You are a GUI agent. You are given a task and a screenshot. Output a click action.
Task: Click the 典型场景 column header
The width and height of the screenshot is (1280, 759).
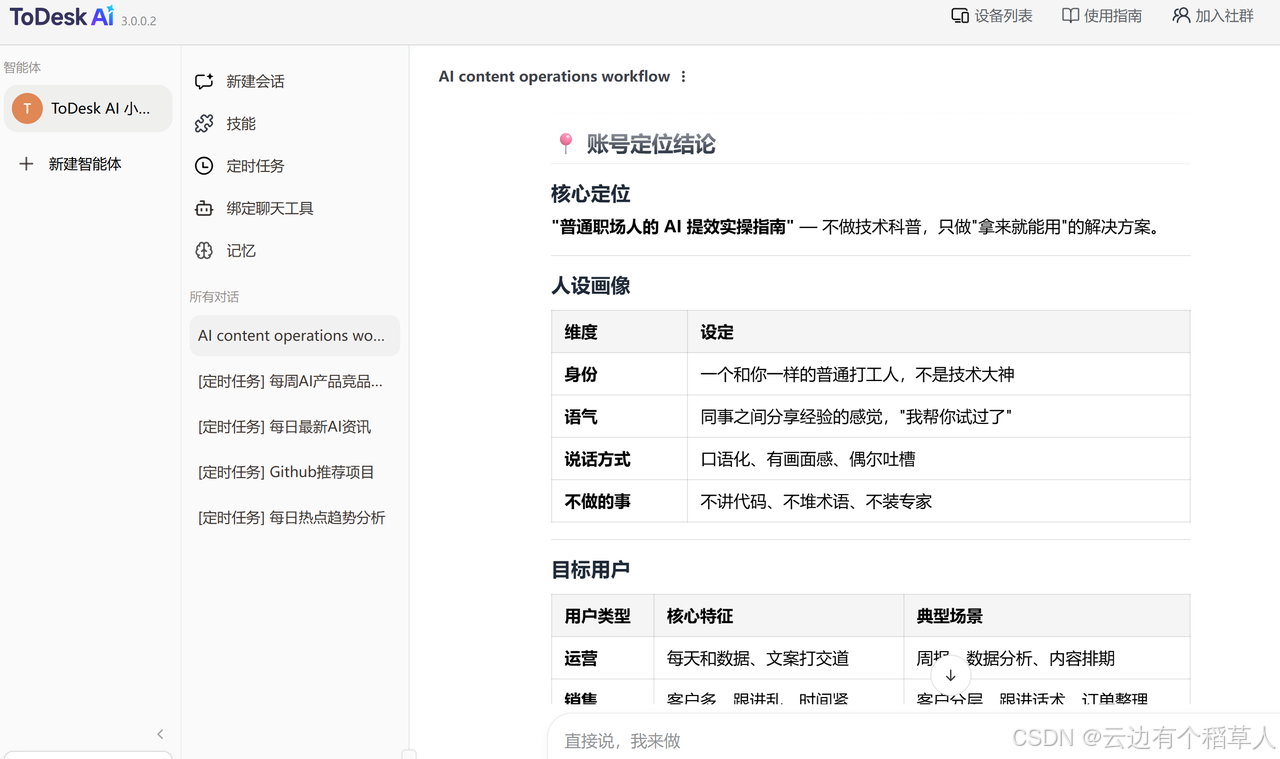pos(1047,616)
